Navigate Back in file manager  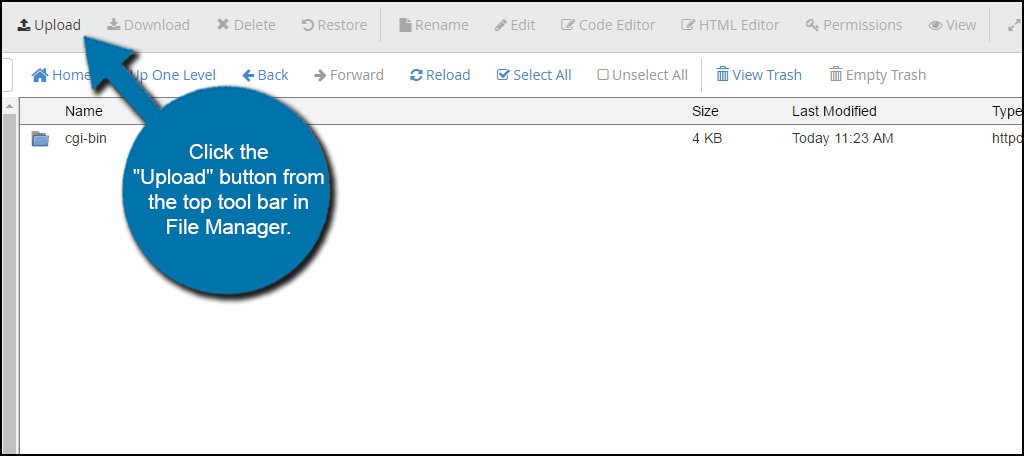coord(265,75)
